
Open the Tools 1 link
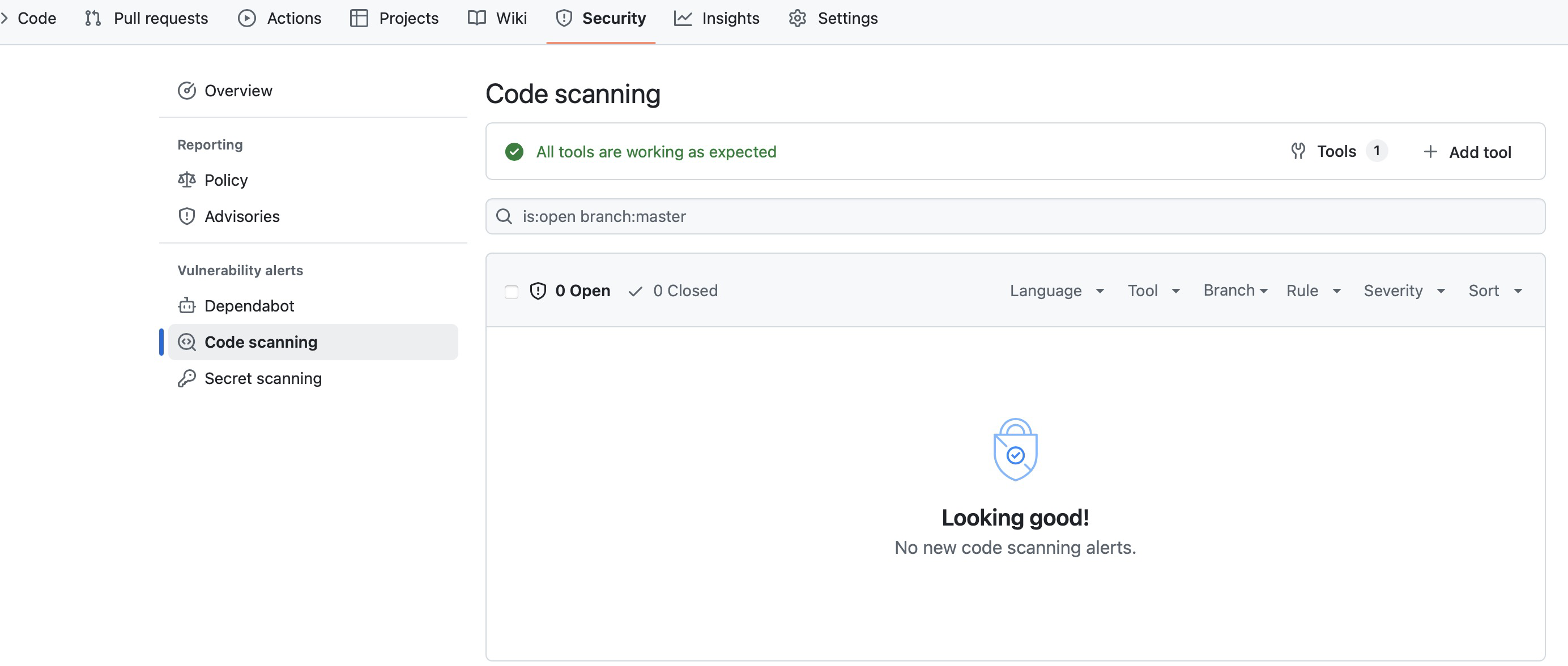point(1339,151)
